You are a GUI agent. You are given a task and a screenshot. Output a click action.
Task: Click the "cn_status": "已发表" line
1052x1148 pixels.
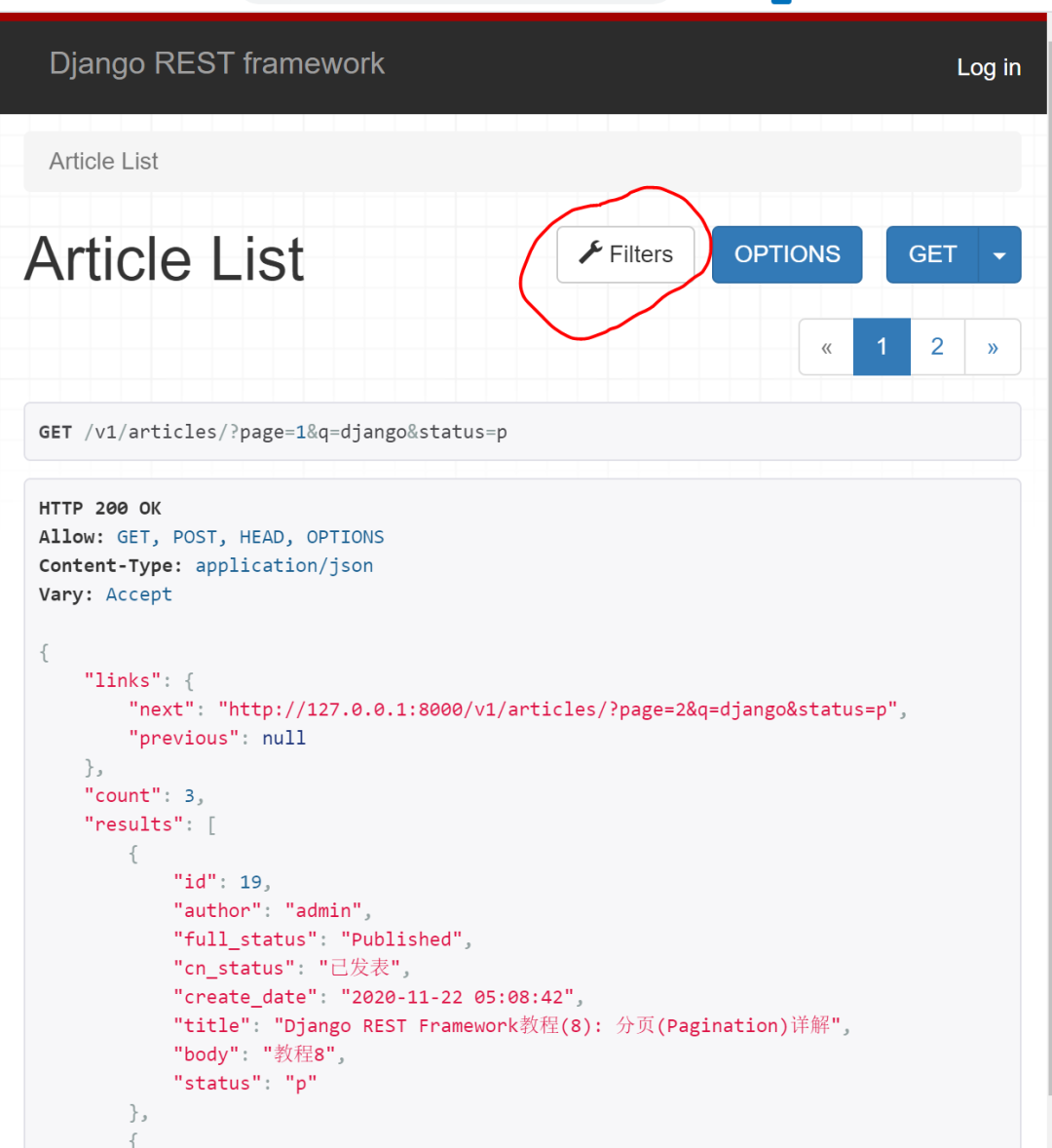[292, 968]
